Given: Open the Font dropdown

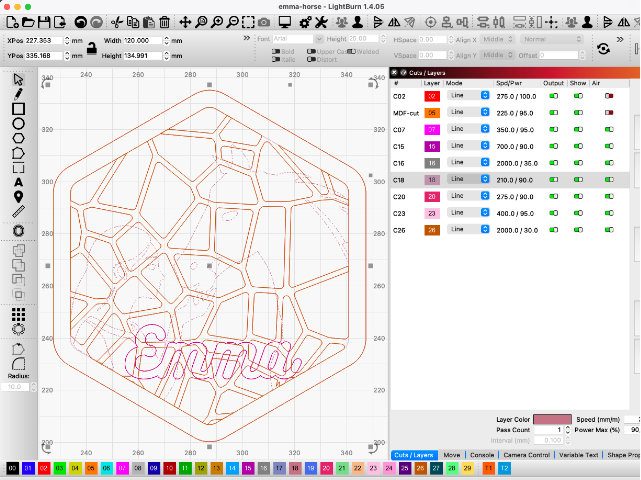Looking at the screenshot, I should (x=298, y=39).
